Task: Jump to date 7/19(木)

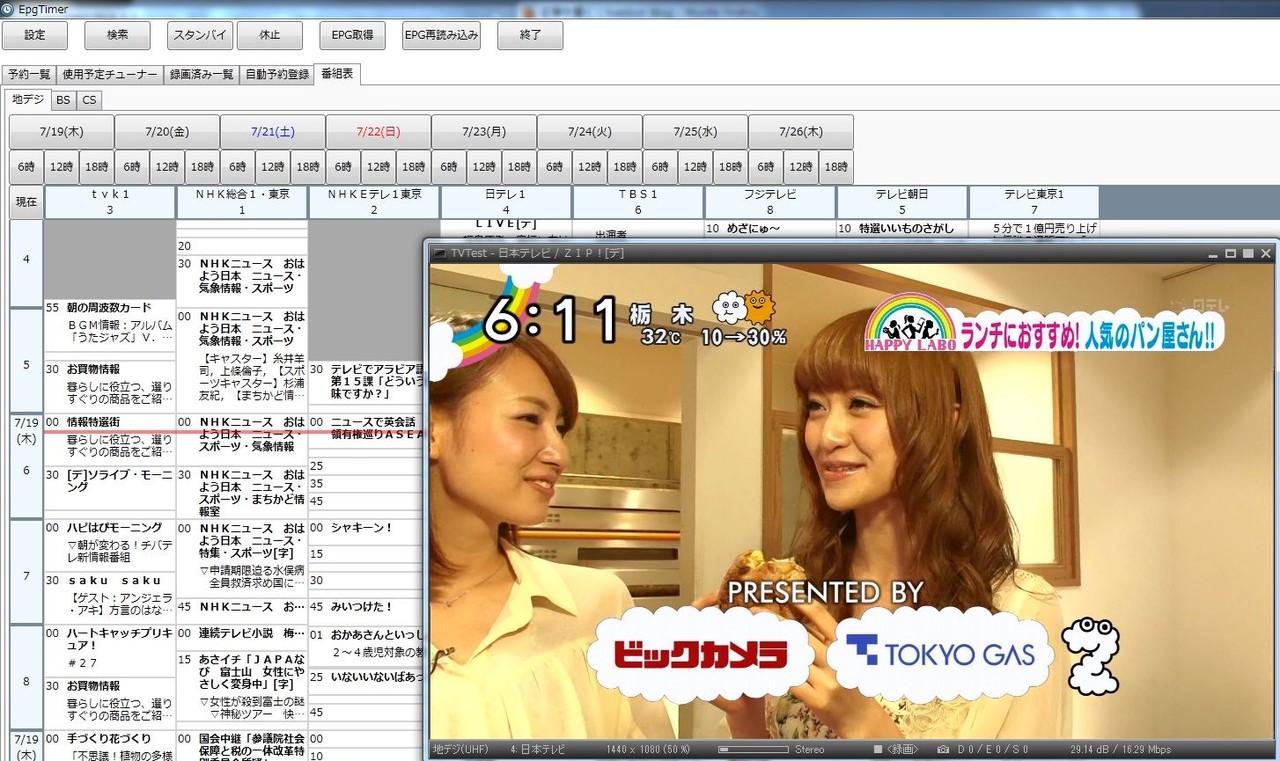Action: point(62,131)
